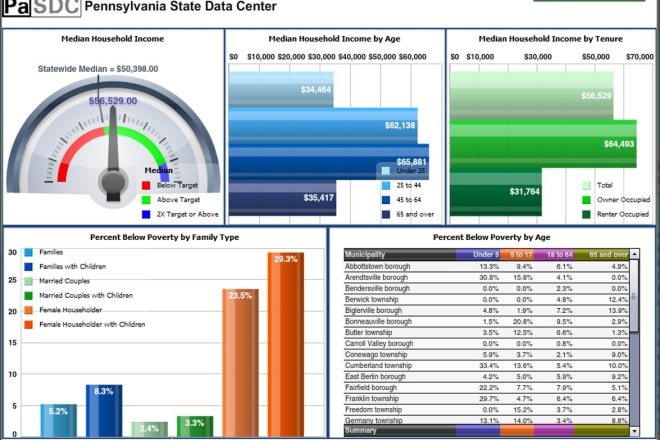660x440 pixels.
Task: Select the Arendtsville borough row
Action: click(487, 277)
